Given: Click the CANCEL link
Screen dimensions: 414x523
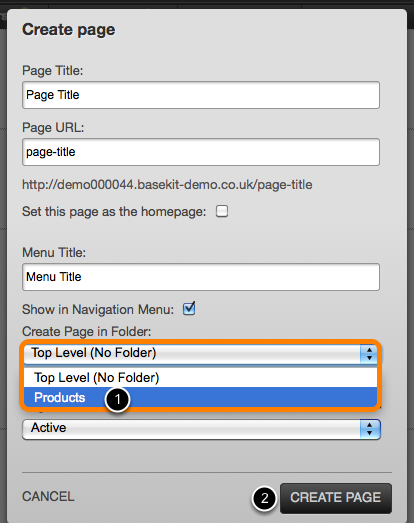Looking at the screenshot, I should (48, 497).
